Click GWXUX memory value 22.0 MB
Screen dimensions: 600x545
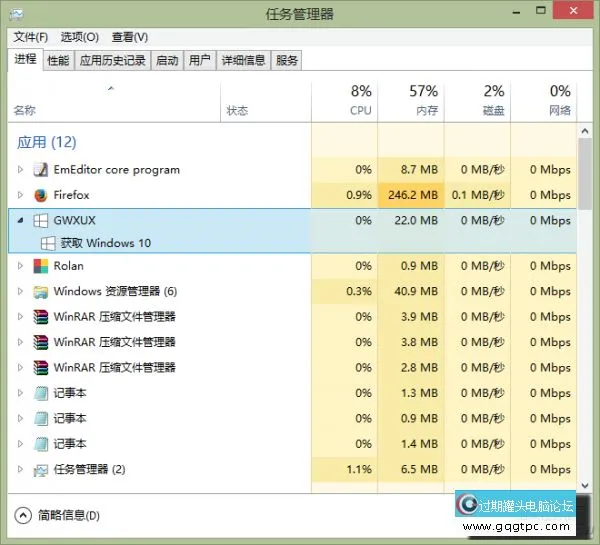(416, 220)
